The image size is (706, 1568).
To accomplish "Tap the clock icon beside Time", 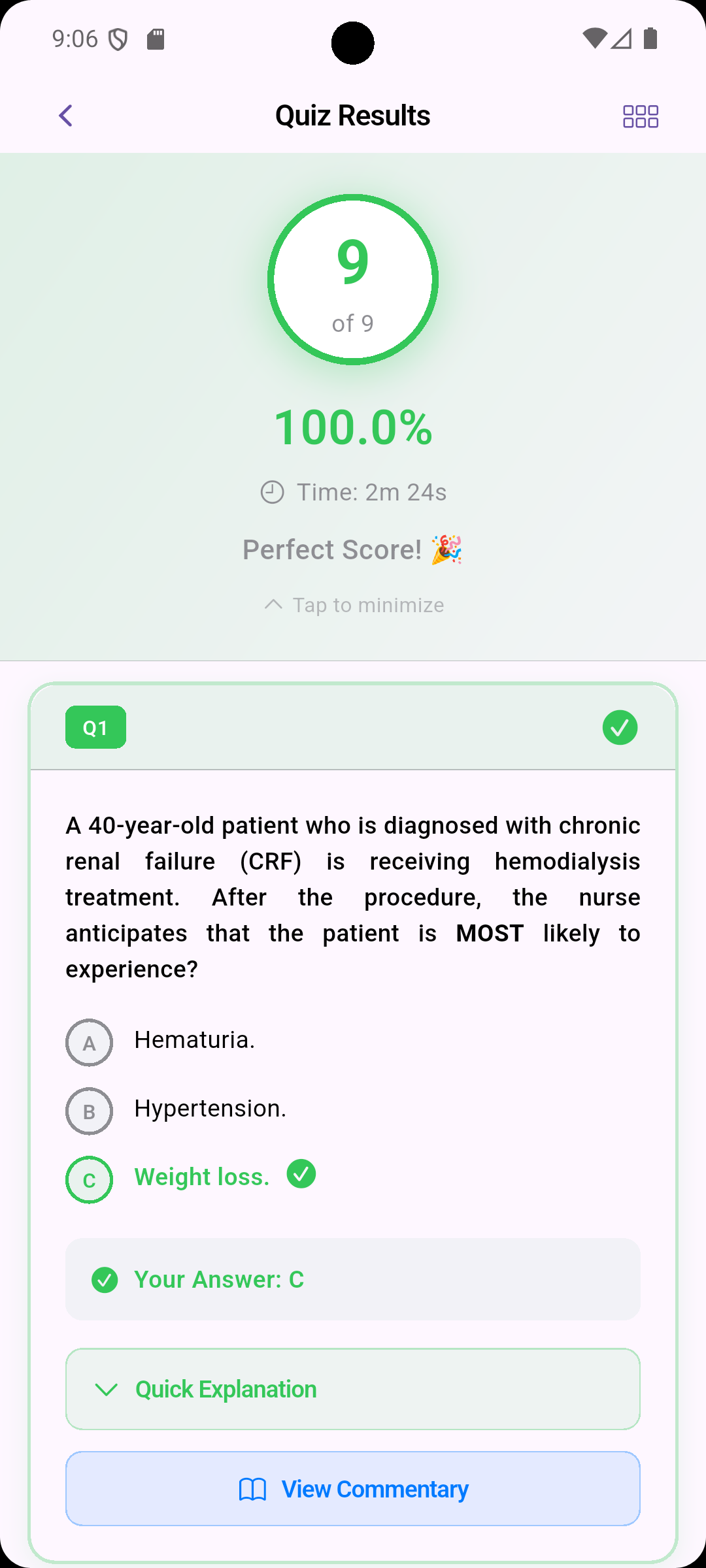I will [x=272, y=492].
